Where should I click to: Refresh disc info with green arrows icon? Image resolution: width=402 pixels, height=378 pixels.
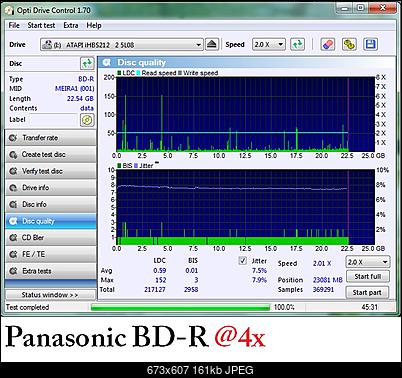(87, 63)
